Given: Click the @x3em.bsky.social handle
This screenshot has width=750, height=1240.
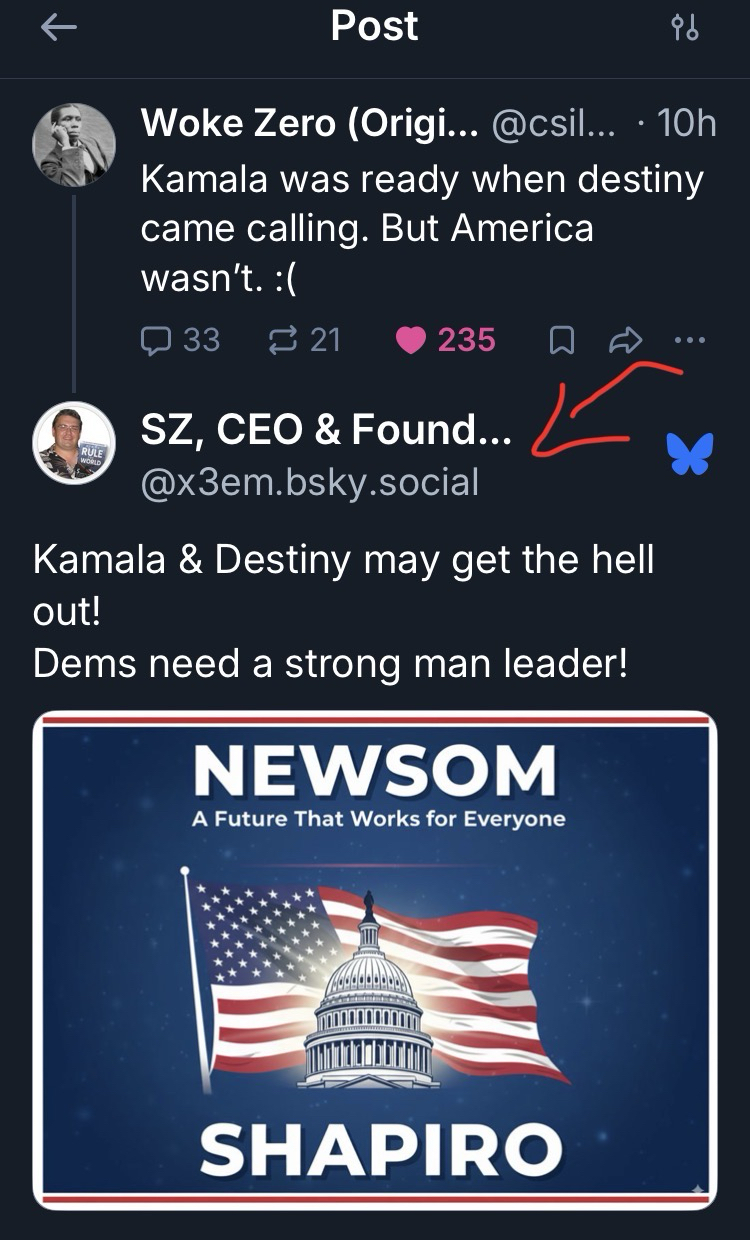Looking at the screenshot, I should coord(309,482).
